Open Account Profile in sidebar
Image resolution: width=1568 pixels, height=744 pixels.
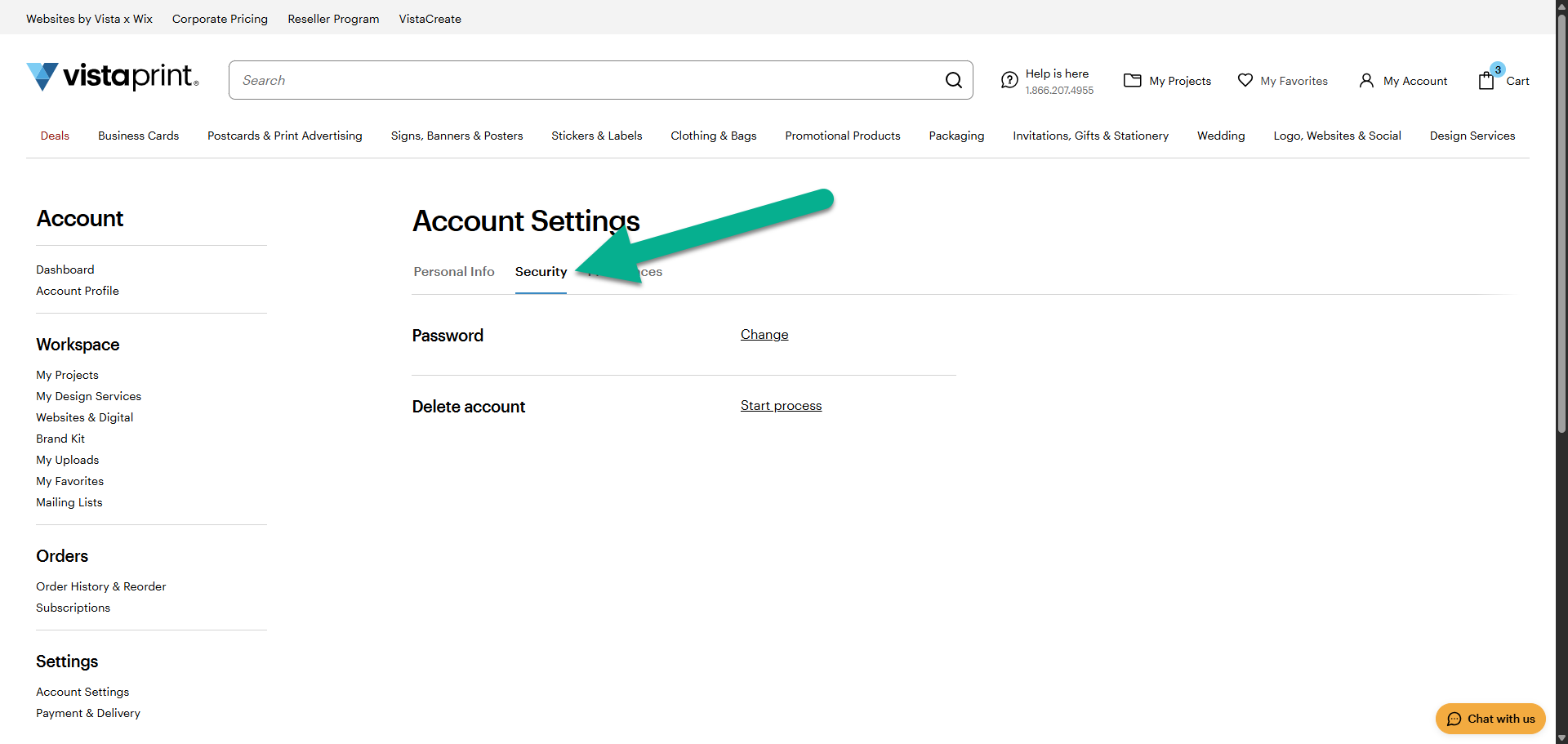pyautogui.click(x=78, y=291)
